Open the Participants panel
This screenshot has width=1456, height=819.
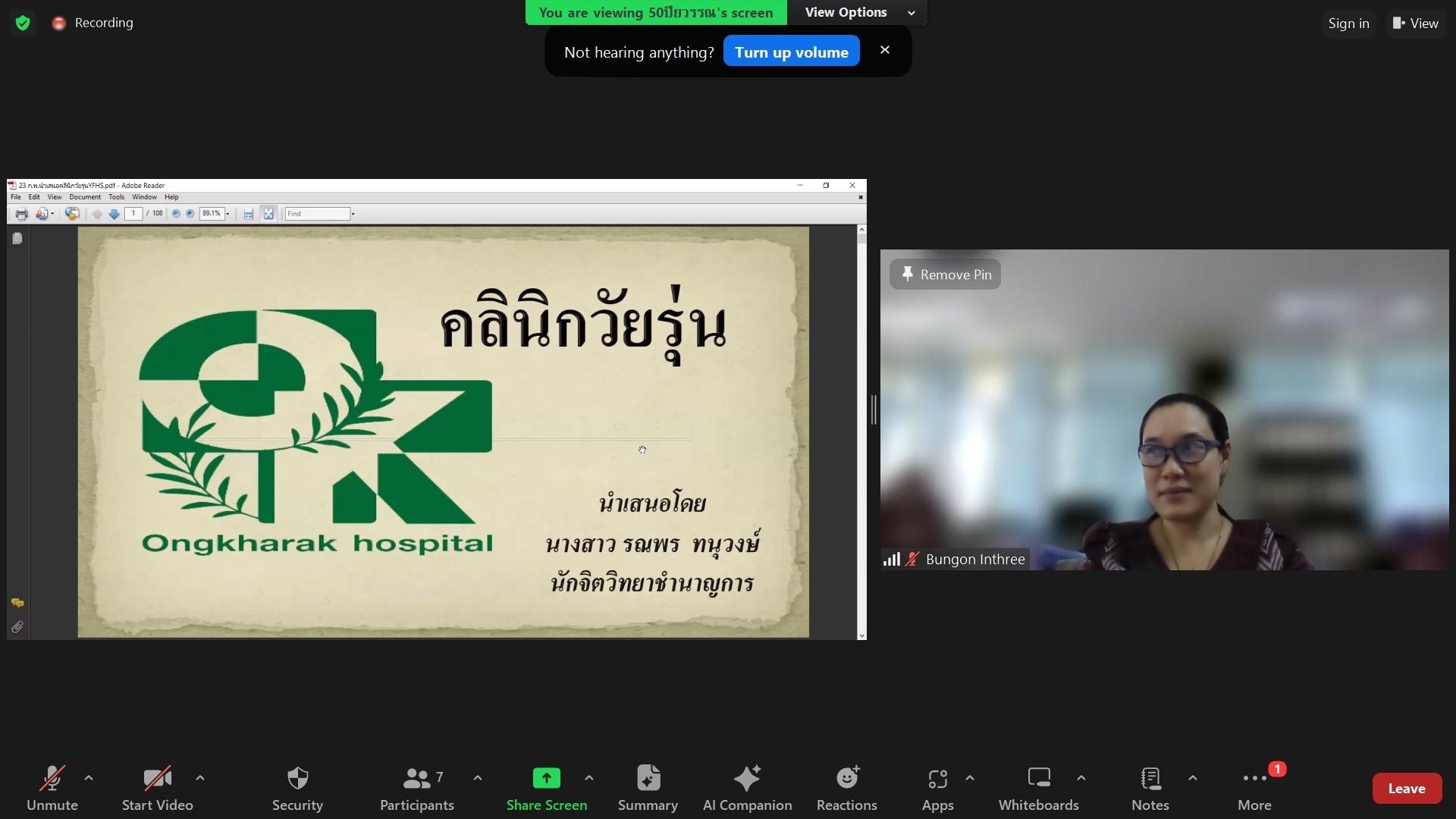pos(416,789)
